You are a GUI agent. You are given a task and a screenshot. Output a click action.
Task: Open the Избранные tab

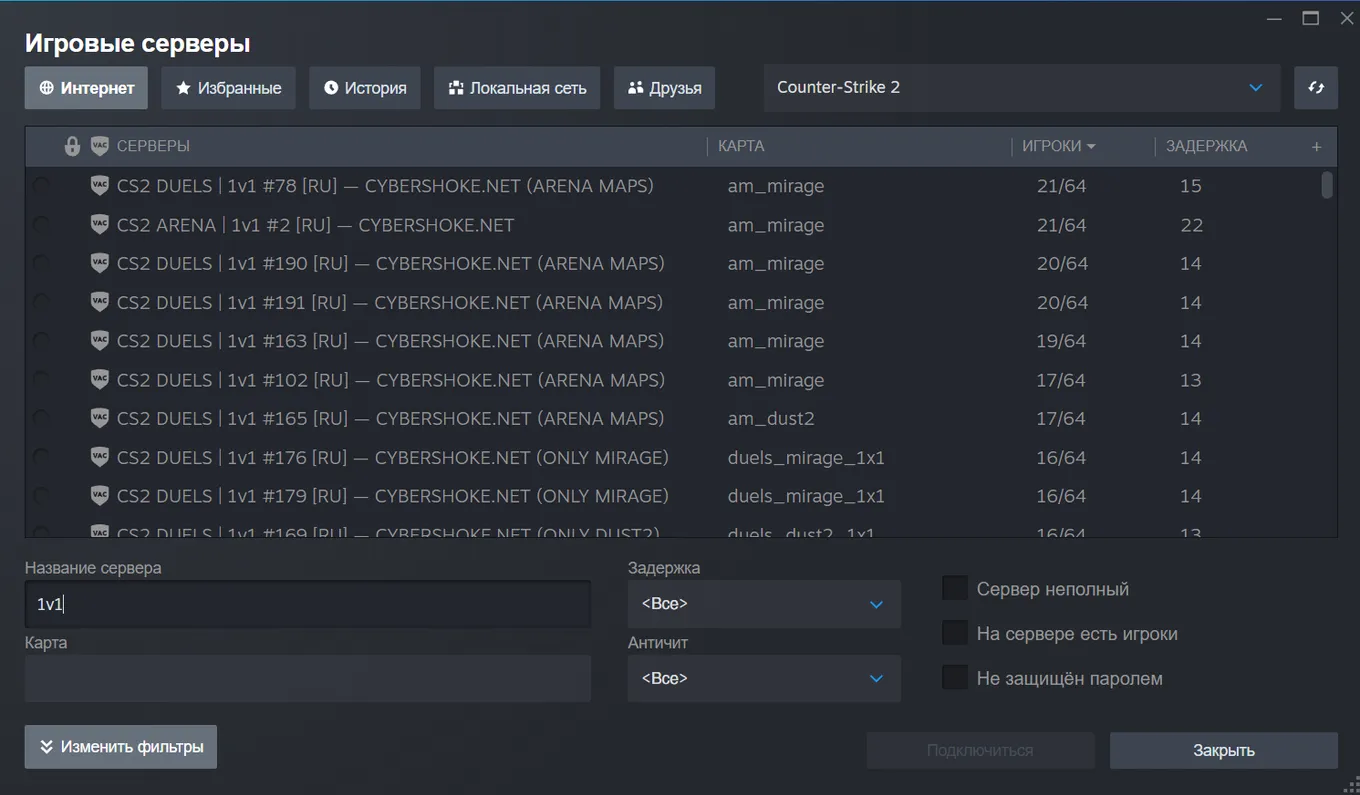point(229,88)
